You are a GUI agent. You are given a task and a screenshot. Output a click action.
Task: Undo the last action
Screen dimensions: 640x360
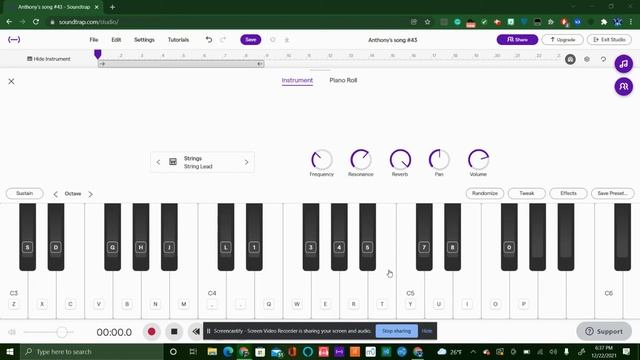pos(209,40)
